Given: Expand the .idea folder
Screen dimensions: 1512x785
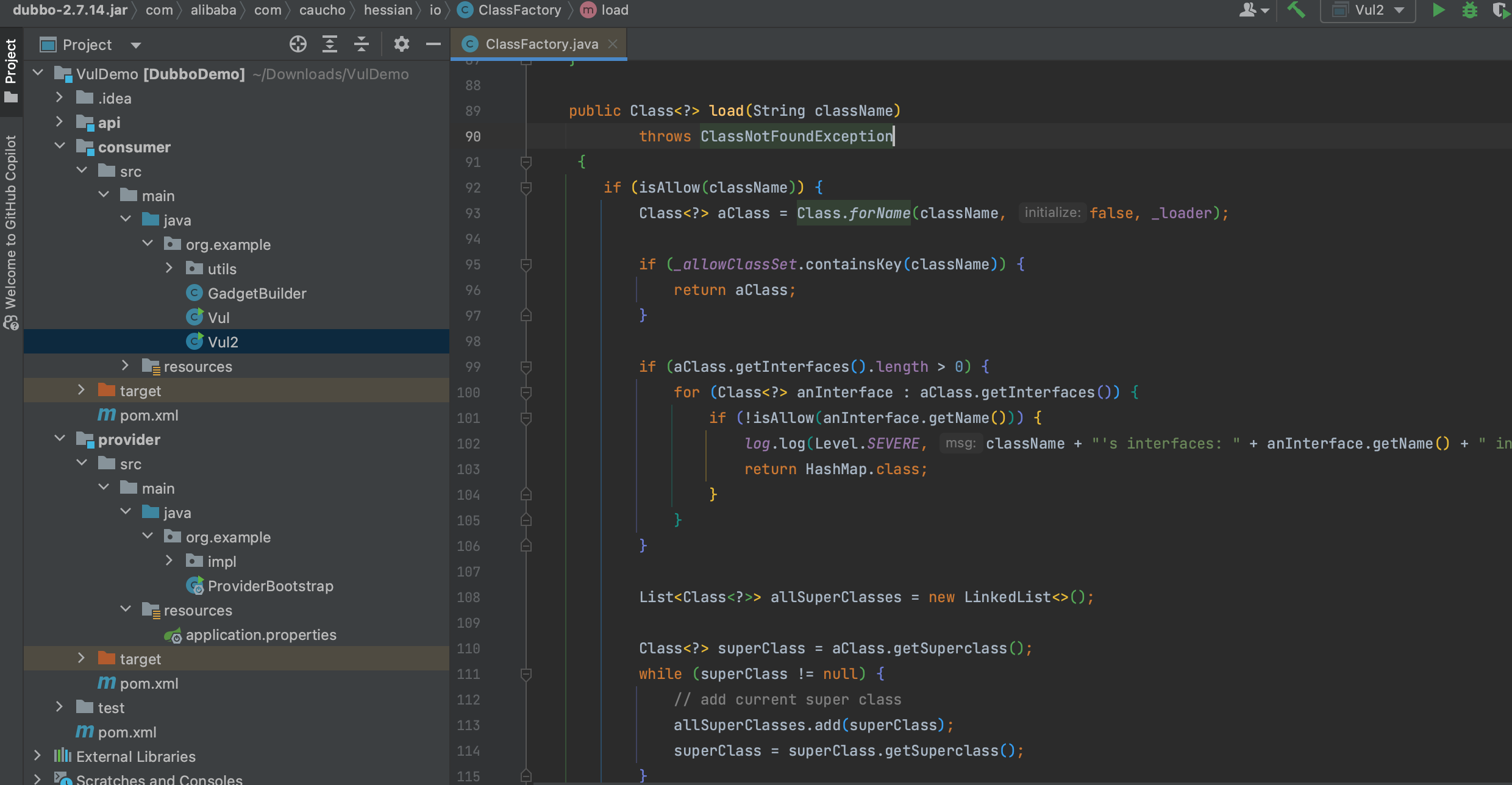Looking at the screenshot, I should [x=60, y=98].
